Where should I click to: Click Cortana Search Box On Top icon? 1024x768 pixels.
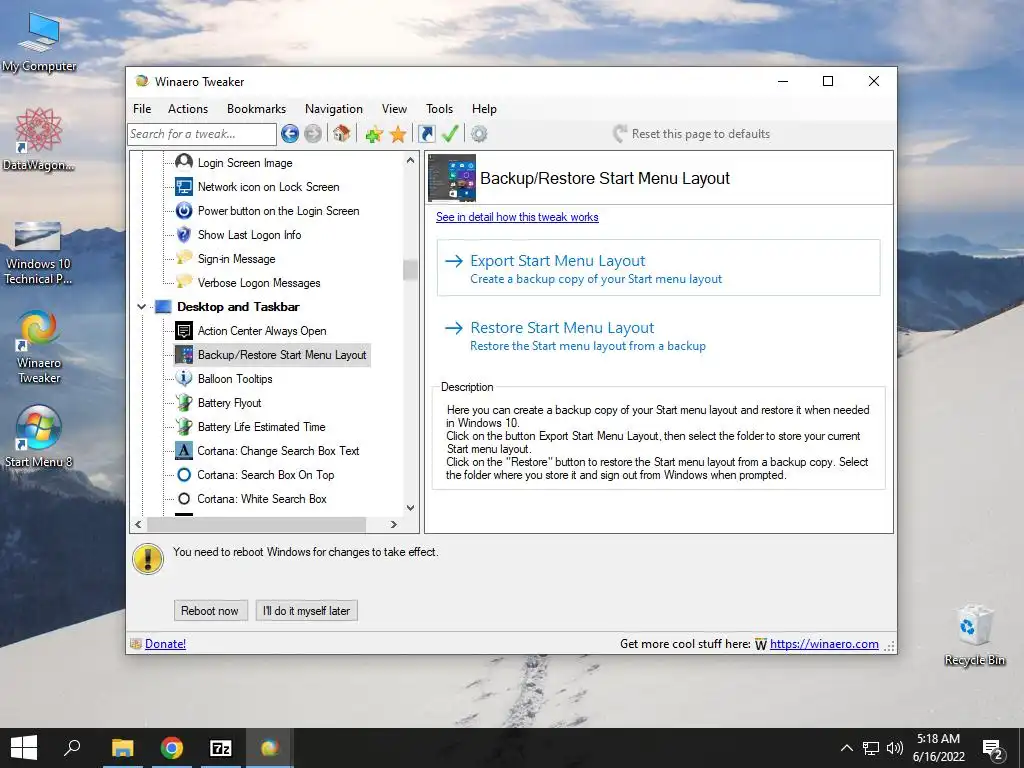(x=184, y=475)
